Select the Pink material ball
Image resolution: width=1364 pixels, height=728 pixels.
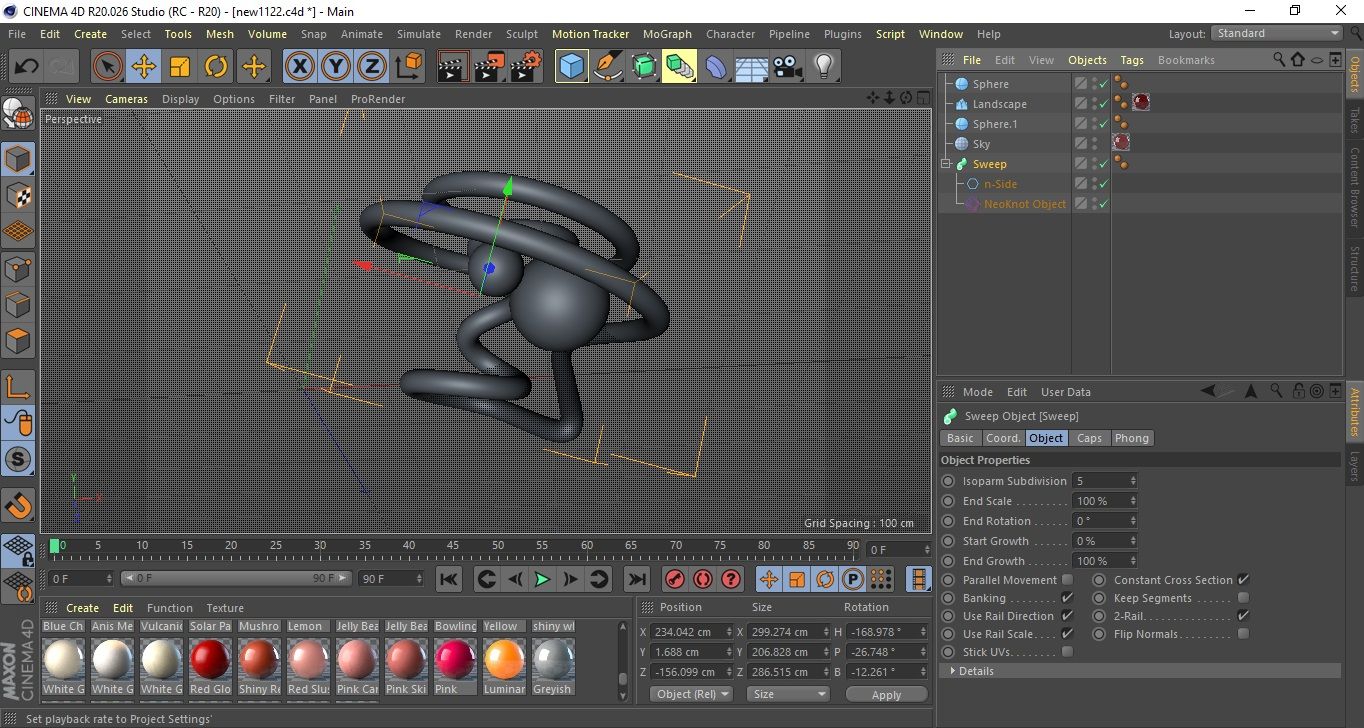[x=455, y=660]
